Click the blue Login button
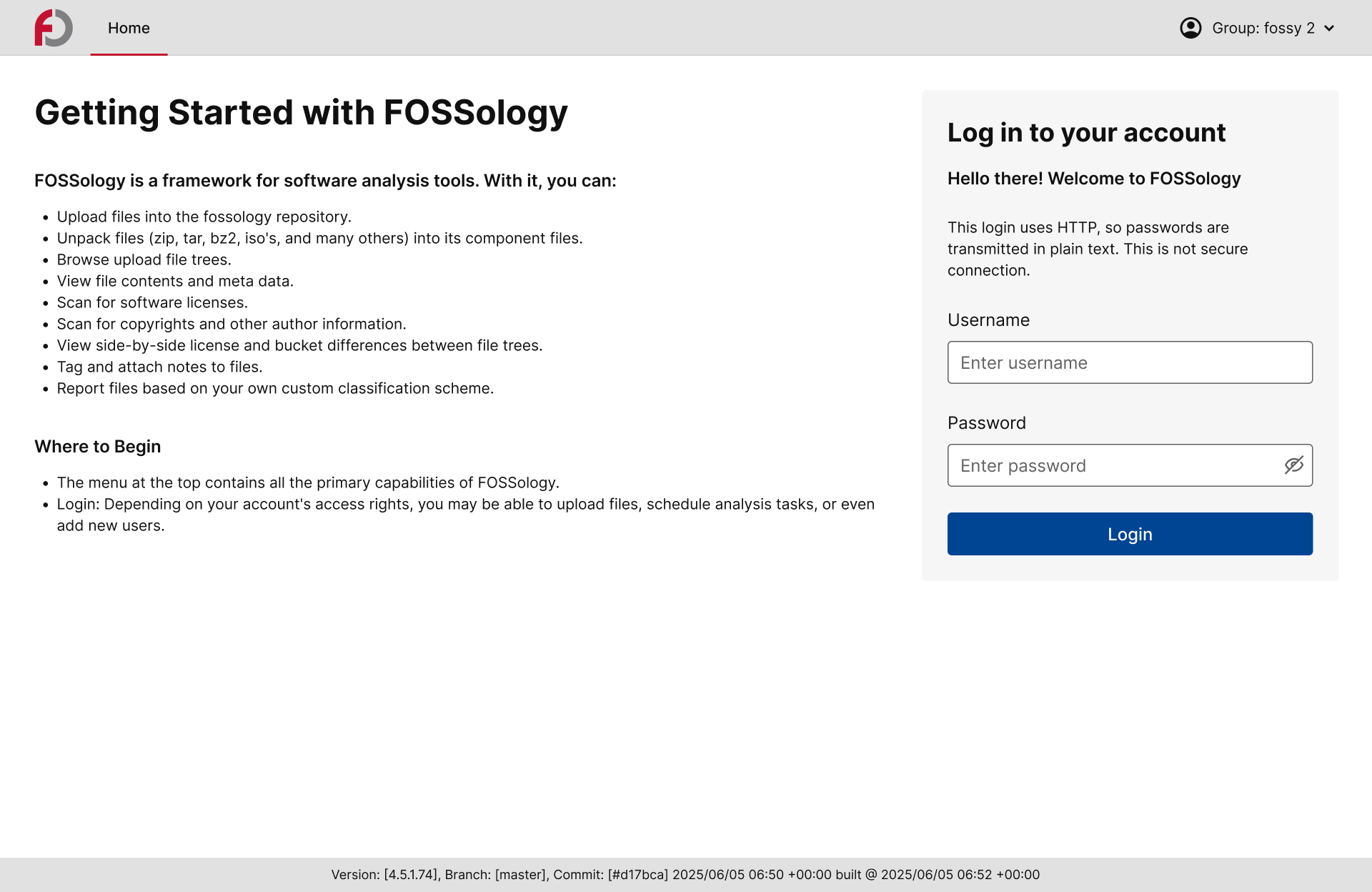 [1130, 534]
